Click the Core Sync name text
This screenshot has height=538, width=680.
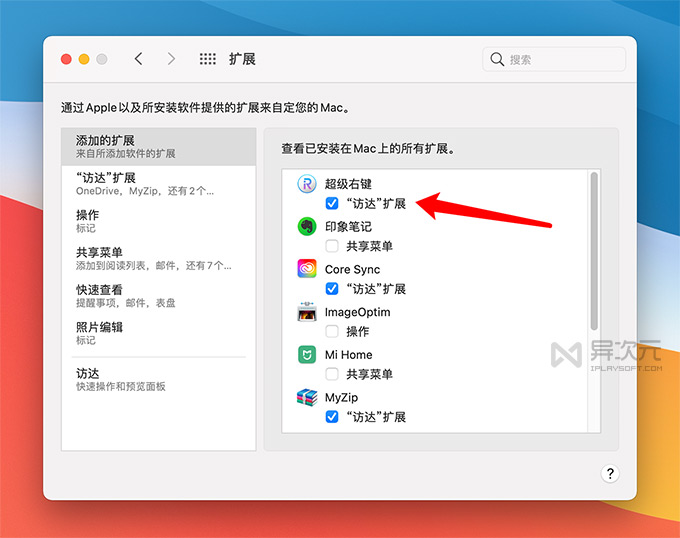pos(352,269)
